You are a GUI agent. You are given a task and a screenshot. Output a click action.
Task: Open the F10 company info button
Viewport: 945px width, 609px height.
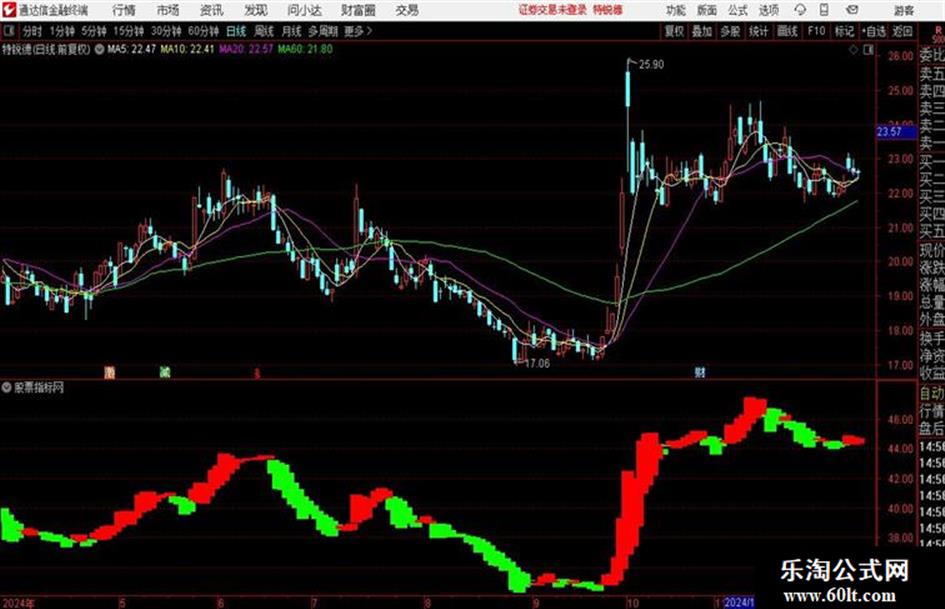pos(816,31)
